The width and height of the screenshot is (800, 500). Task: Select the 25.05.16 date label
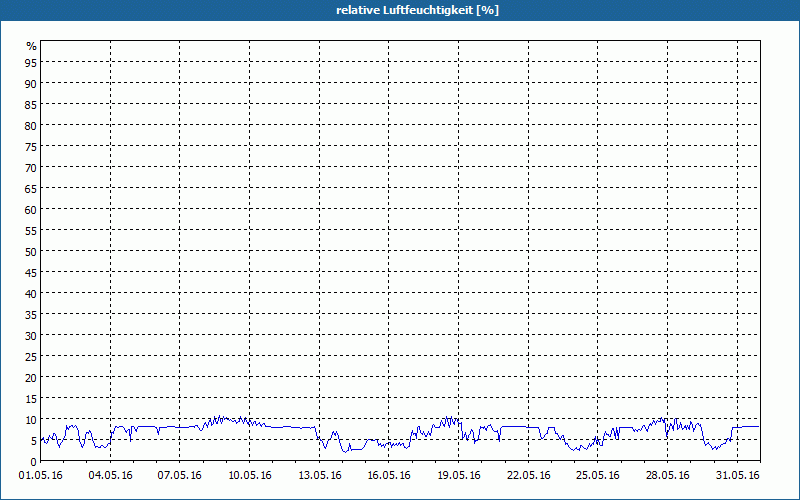click(597, 475)
